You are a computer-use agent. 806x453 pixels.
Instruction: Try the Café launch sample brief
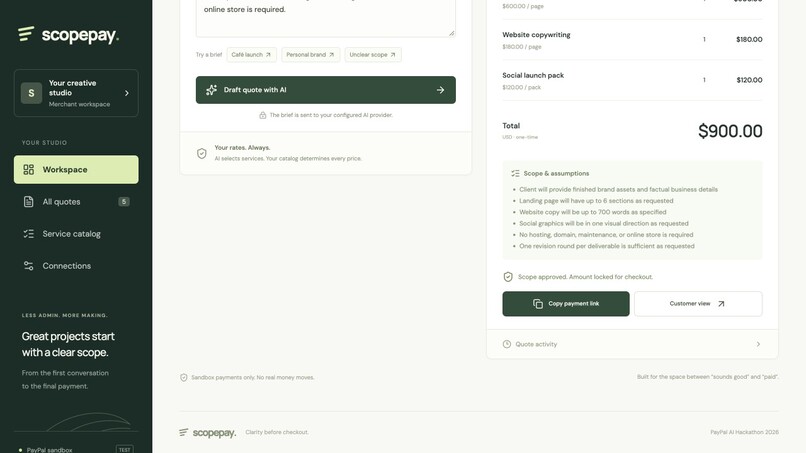[251, 55]
